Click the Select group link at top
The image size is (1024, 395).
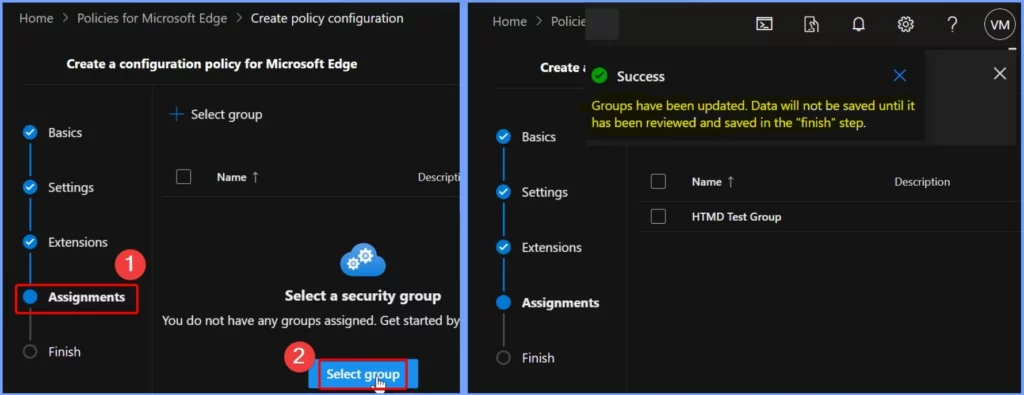pyautogui.click(x=227, y=114)
